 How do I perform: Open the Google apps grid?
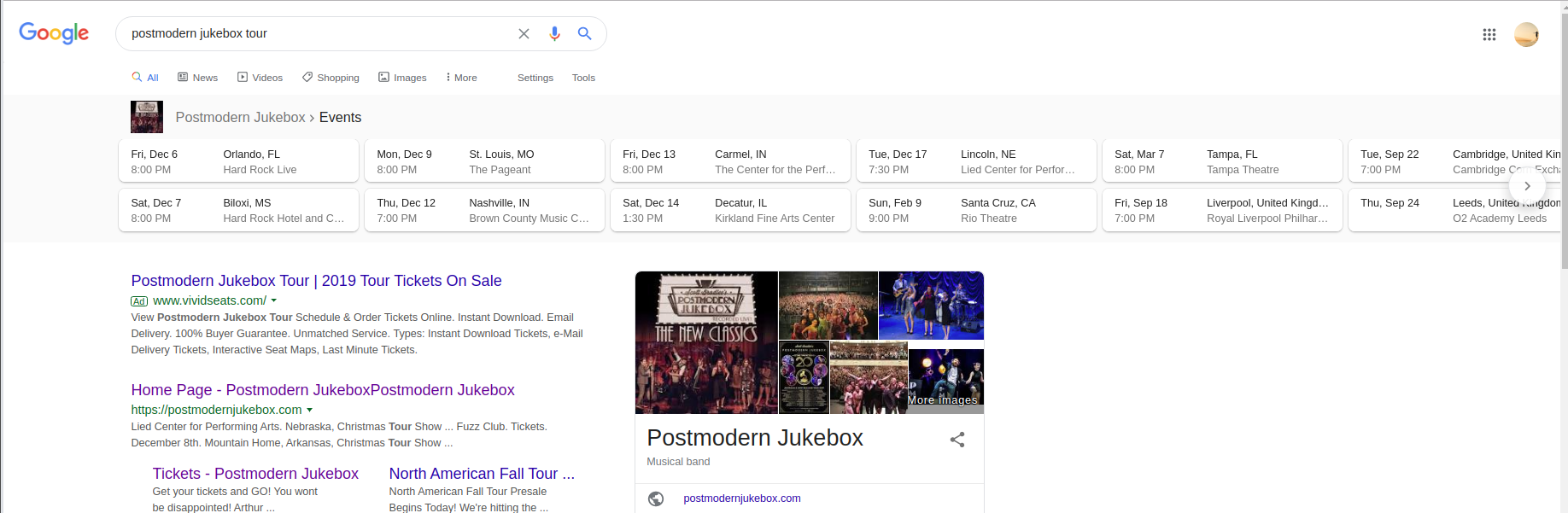[1489, 35]
